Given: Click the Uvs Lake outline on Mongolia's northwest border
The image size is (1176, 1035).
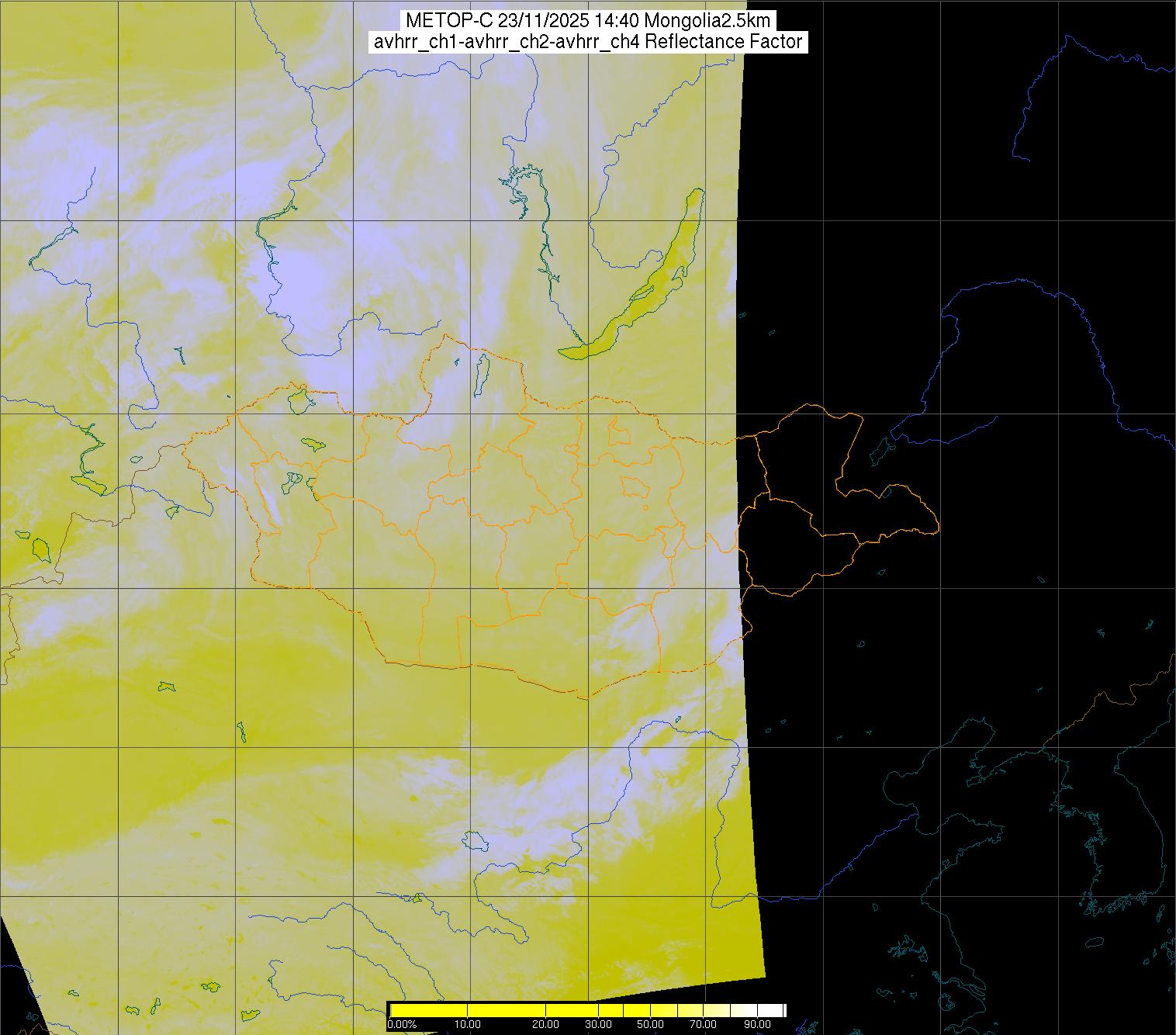Looking at the screenshot, I should click(299, 400).
